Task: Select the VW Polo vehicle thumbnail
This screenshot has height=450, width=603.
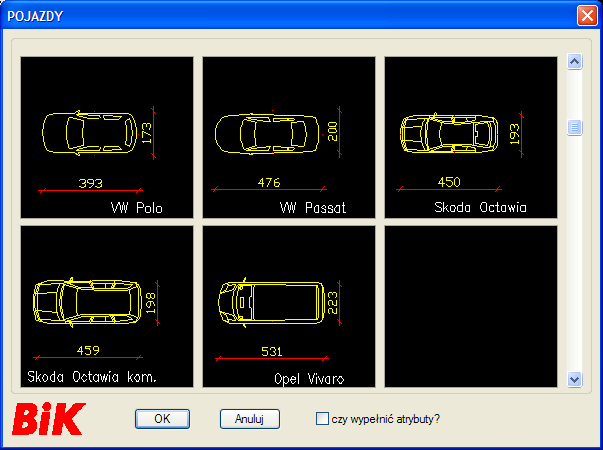Action: (107, 137)
